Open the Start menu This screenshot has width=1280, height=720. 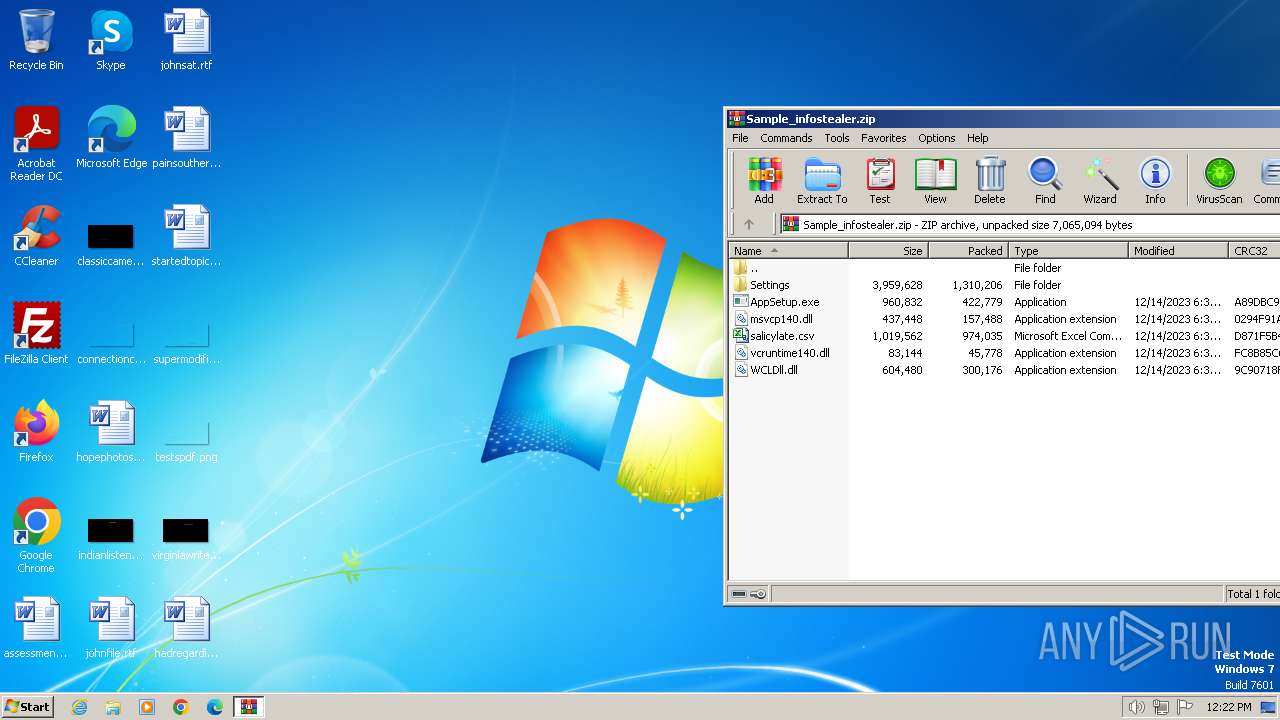pos(27,707)
